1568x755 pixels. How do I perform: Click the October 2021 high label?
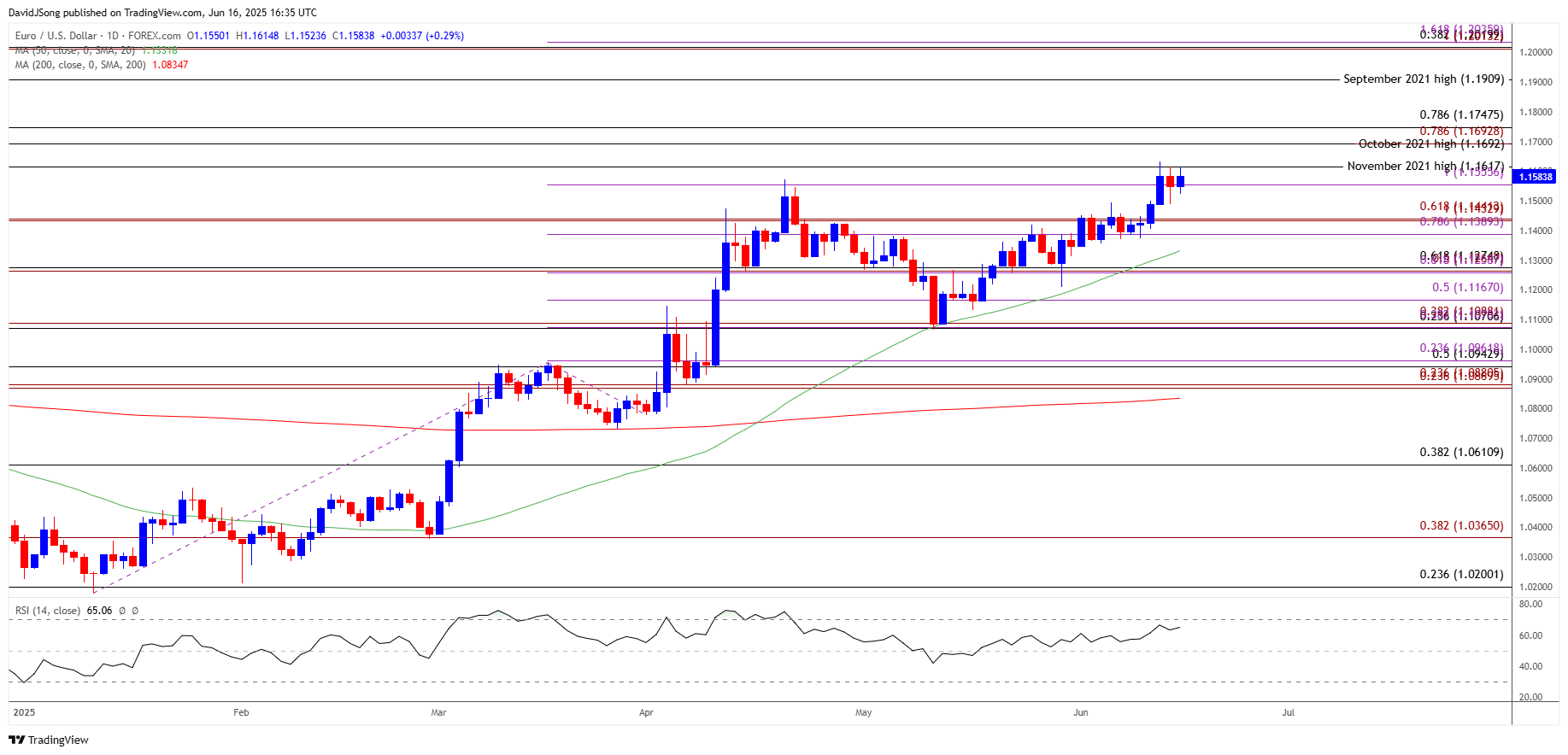click(x=1430, y=143)
